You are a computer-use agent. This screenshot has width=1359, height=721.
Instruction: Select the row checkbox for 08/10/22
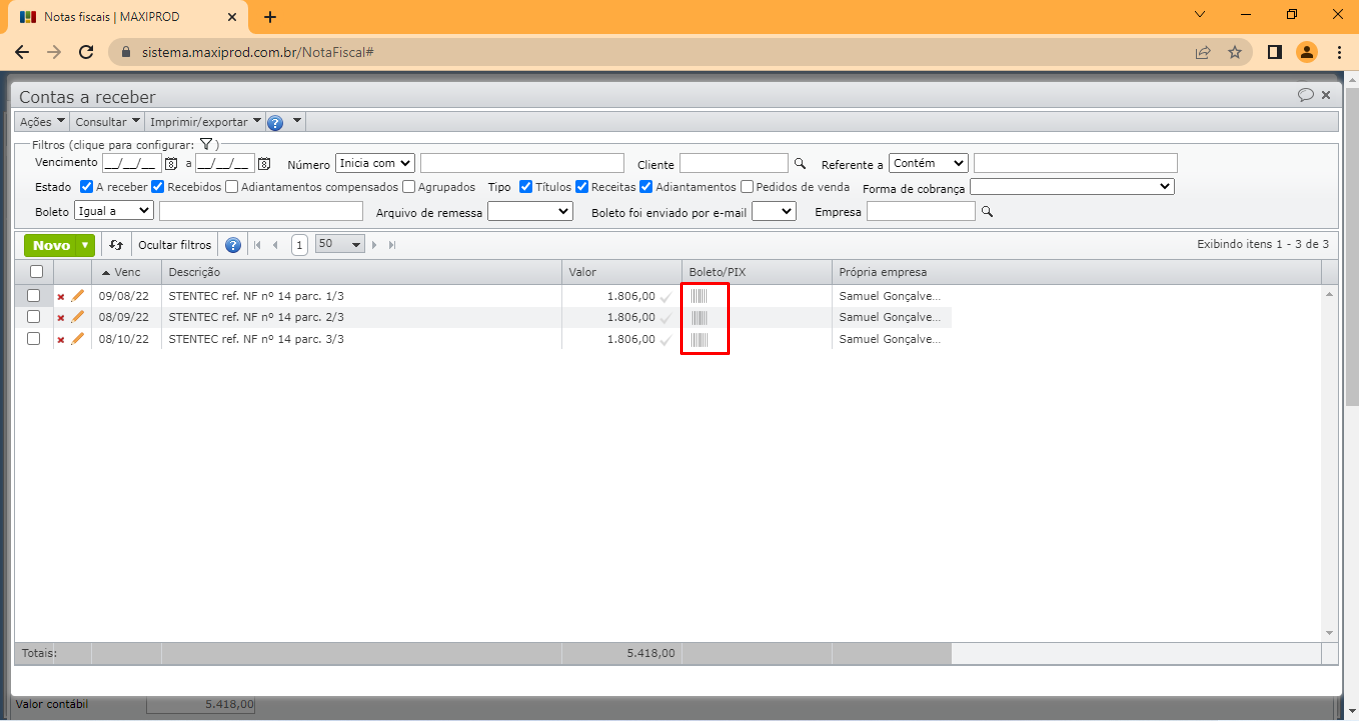(33, 339)
